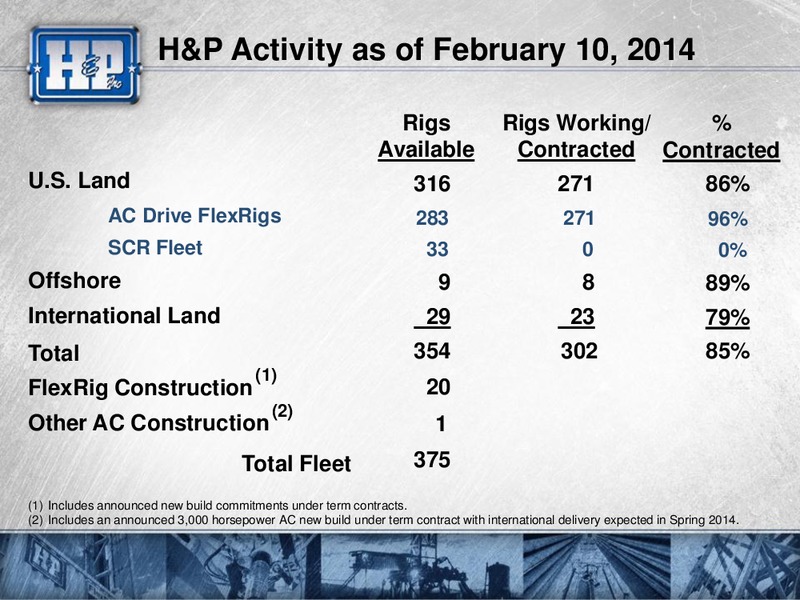The height and width of the screenshot is (600, 800).
Task: Select the 'U.S. Land' row label
Action: coord(79,180)
